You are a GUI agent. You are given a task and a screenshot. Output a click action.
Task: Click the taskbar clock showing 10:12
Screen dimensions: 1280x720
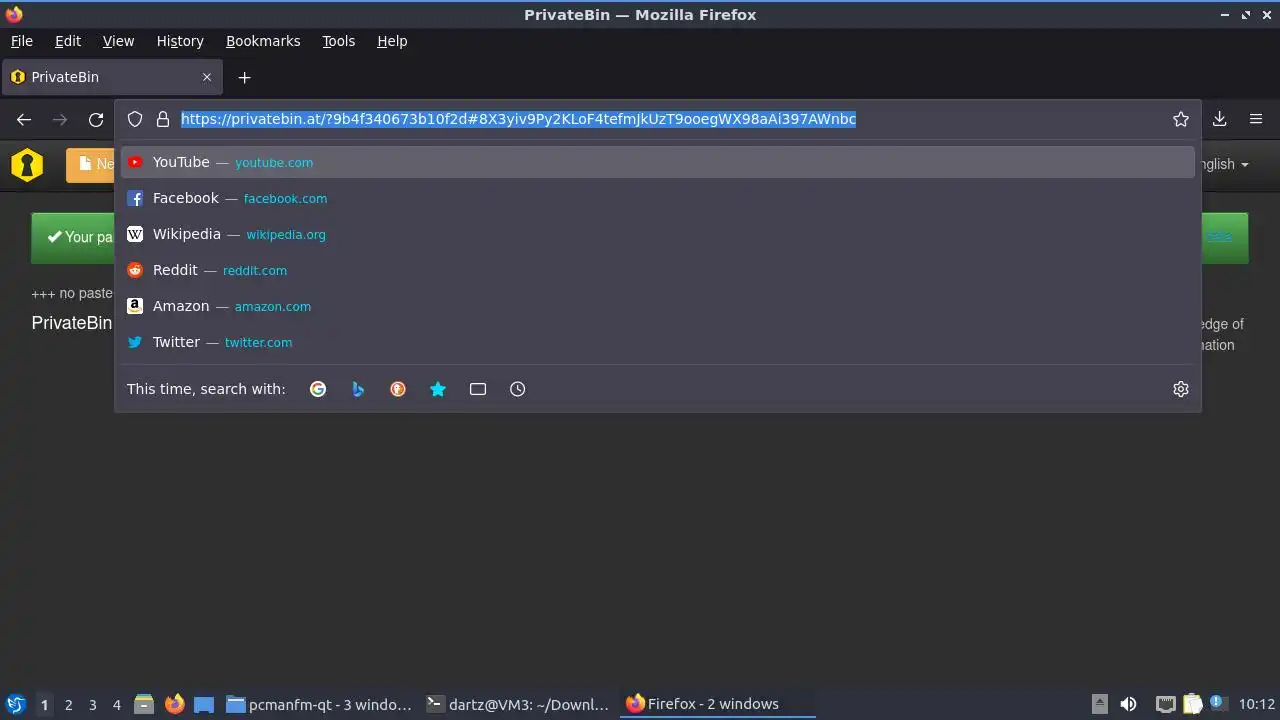[x=1257, y=704]
